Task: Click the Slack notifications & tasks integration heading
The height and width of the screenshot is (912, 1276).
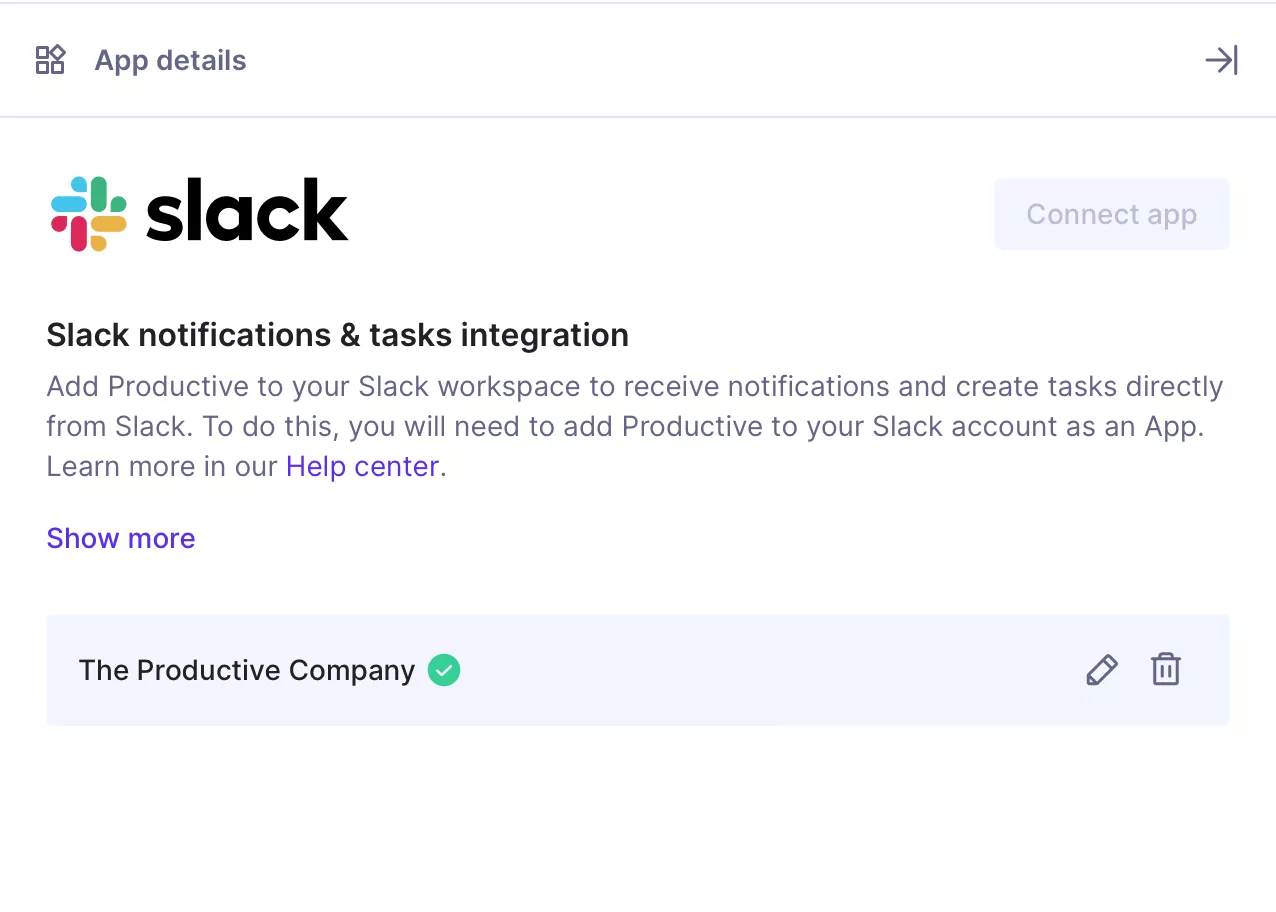Action: (338, 335)
